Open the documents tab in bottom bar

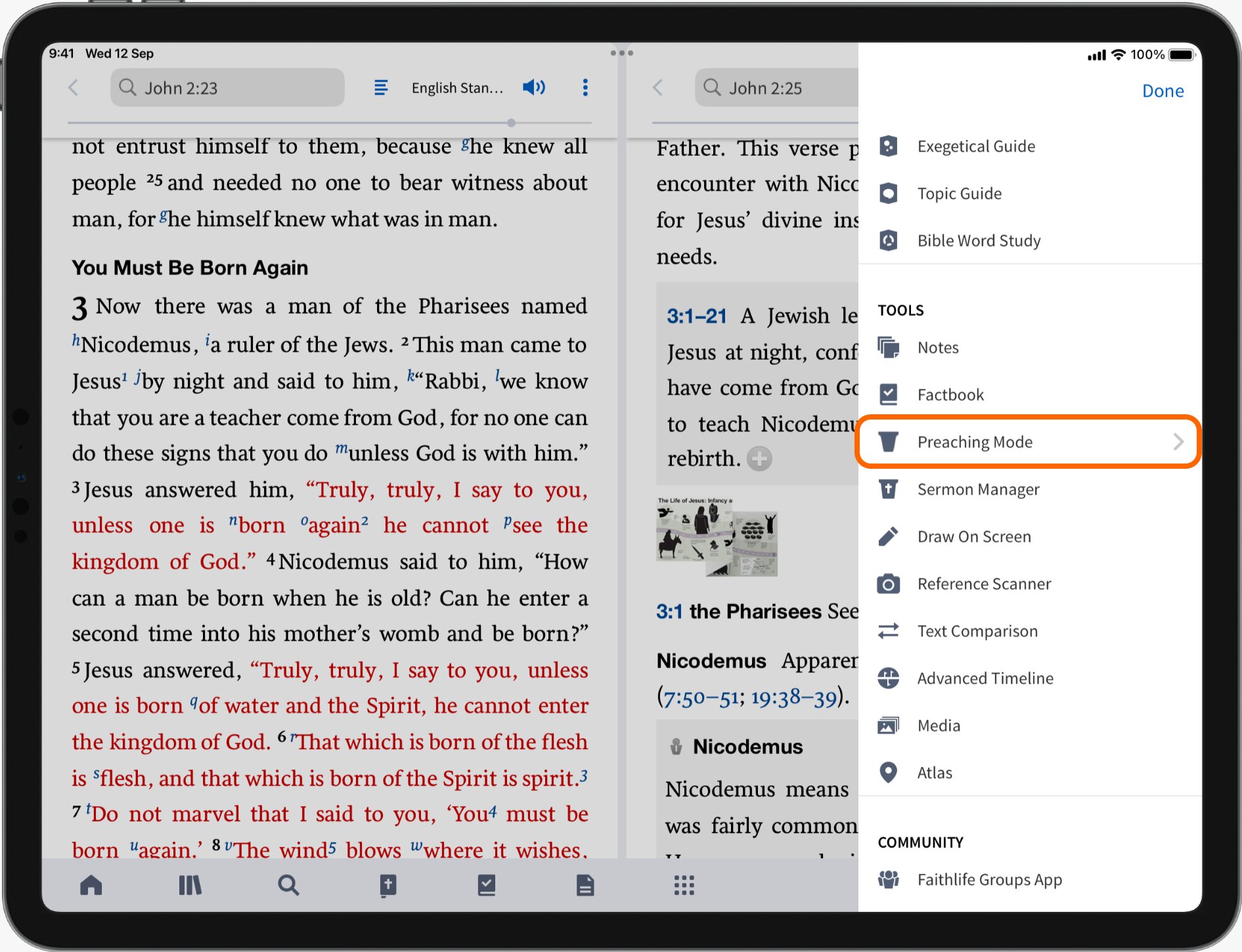click(585, 885)
